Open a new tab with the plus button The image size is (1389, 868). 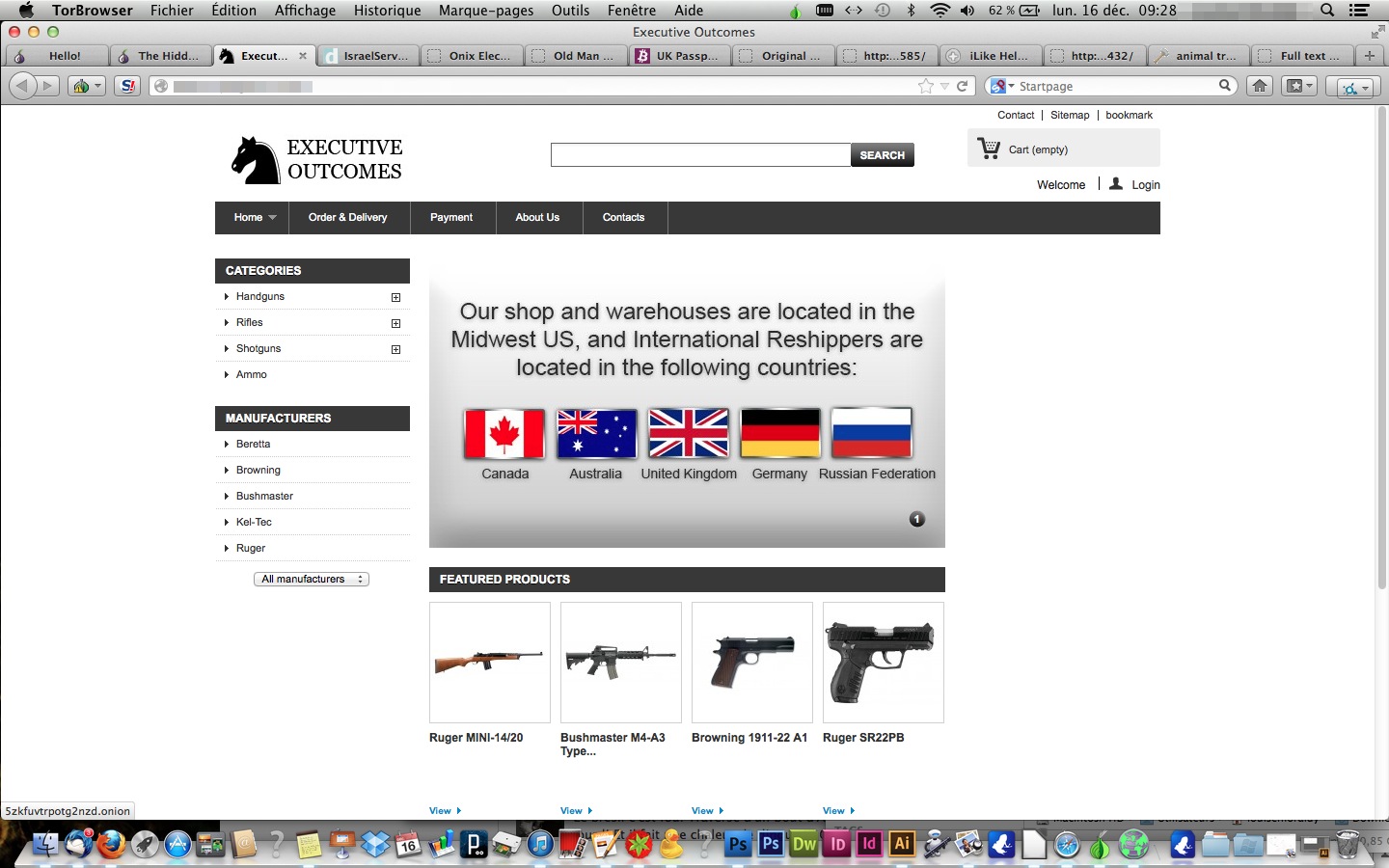tap(1369, 55)
